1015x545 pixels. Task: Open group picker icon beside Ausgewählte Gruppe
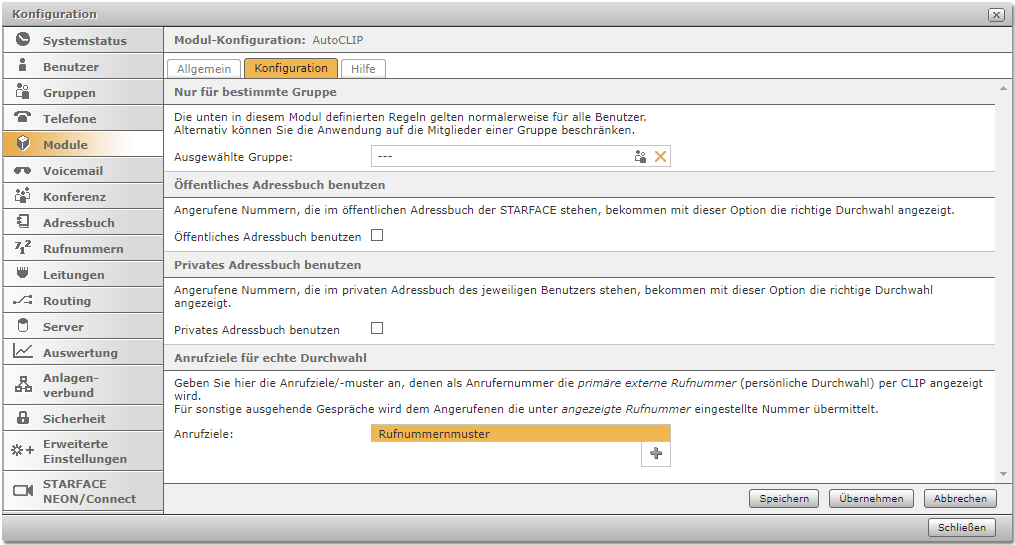point(641,157)
